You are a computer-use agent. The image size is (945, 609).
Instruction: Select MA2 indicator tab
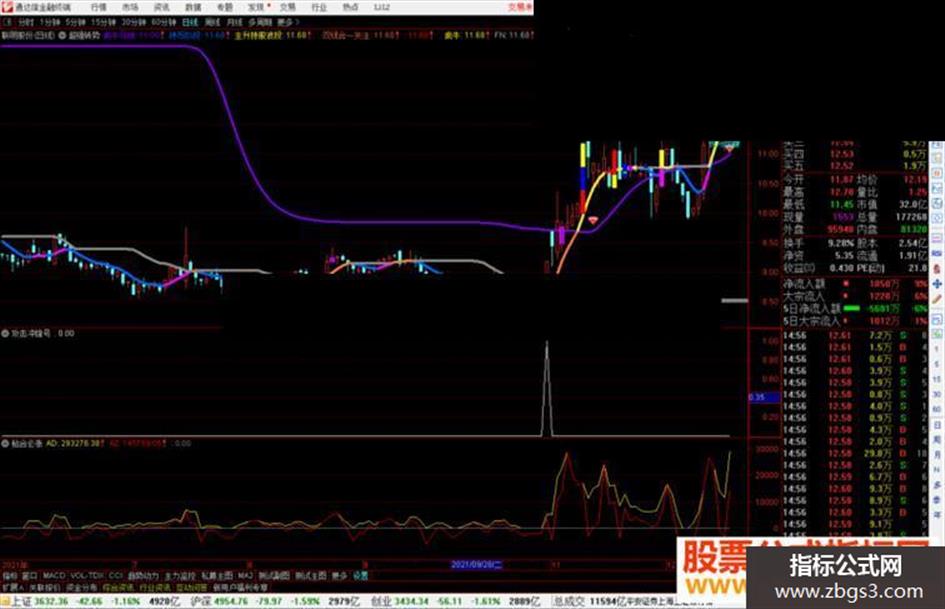point(245,576)
